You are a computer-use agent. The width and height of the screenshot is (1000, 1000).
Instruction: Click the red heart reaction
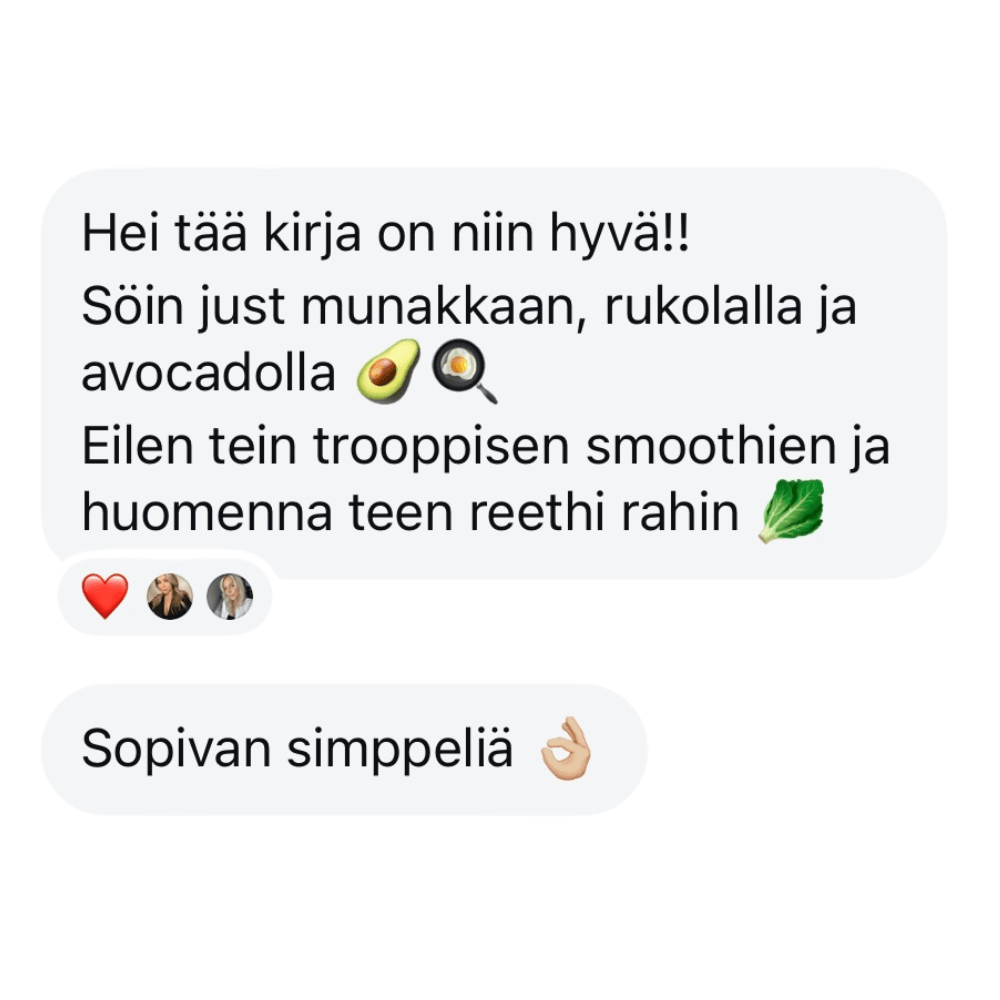(105, 596)
